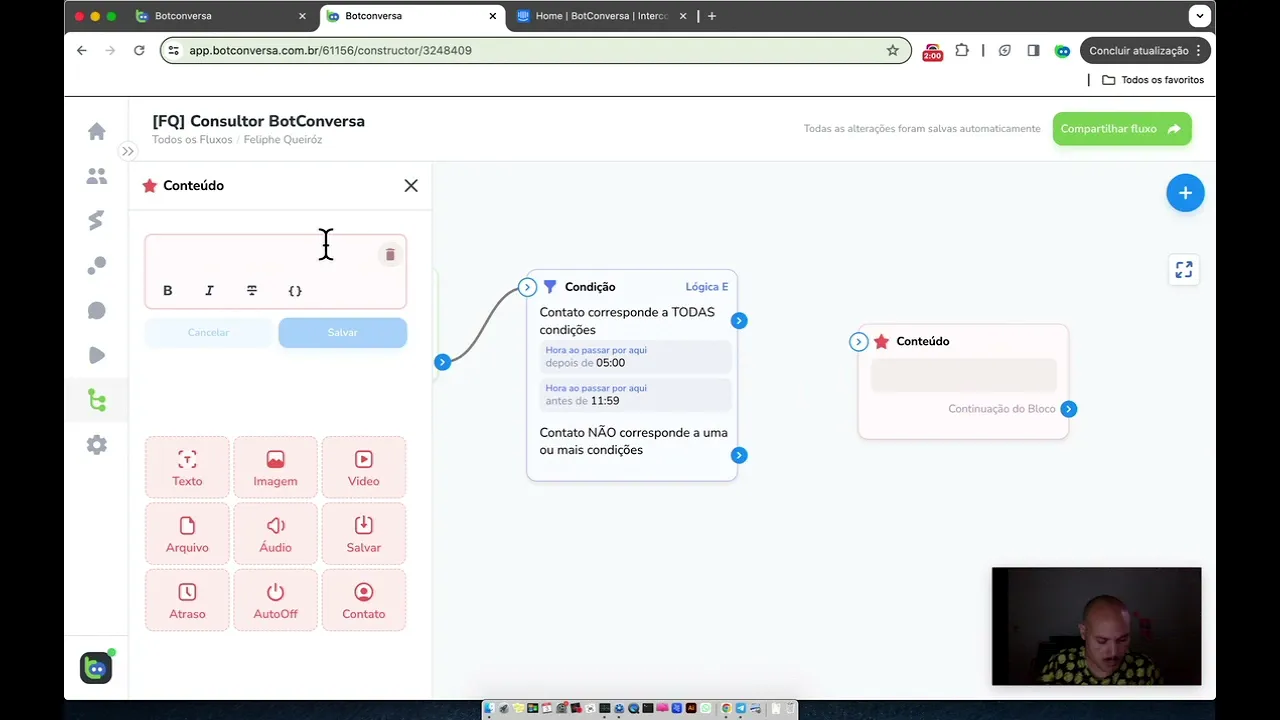
Task: Open the settings gear sidebar icon
Action: pos(97,445)
